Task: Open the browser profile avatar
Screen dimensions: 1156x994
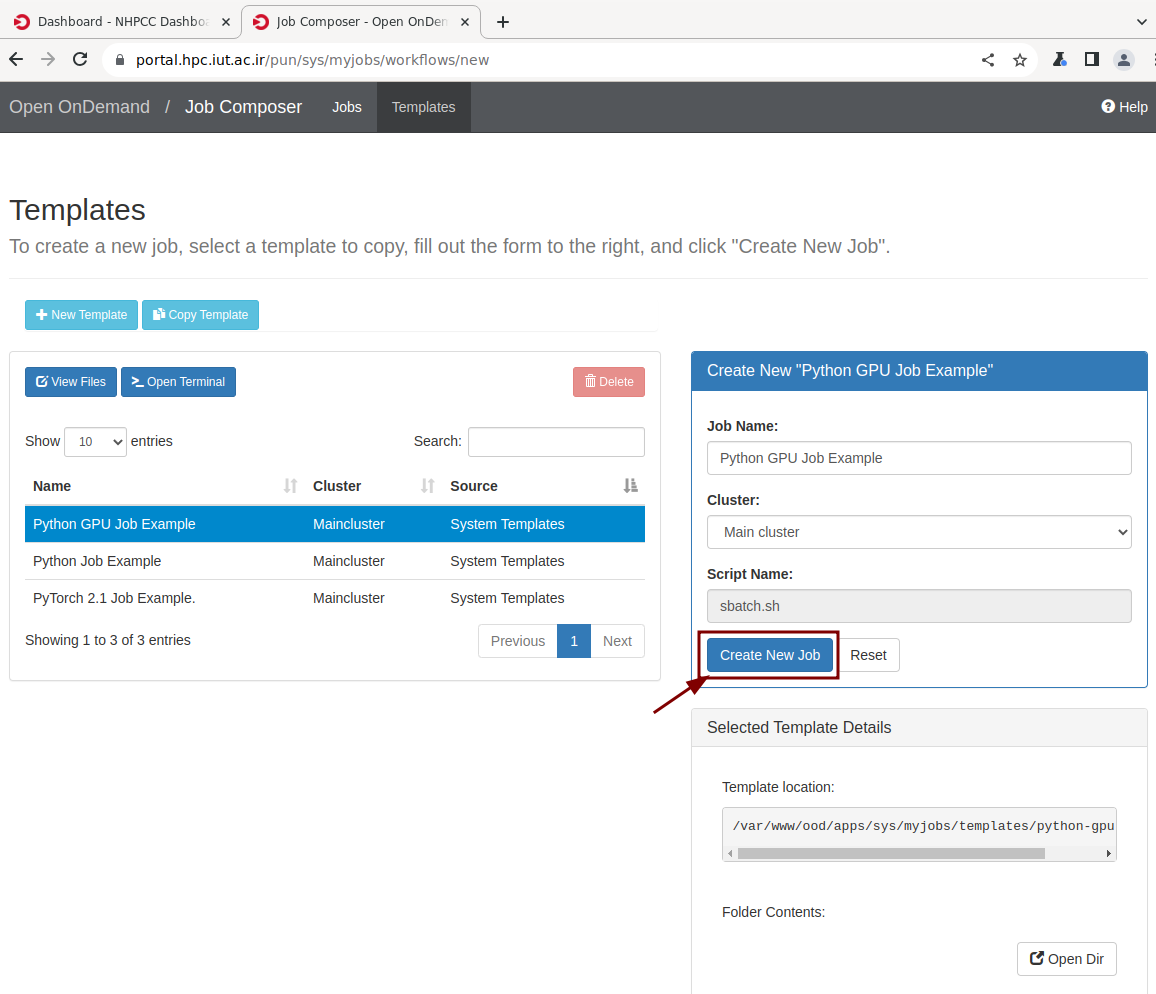Action: point(1124,60)
